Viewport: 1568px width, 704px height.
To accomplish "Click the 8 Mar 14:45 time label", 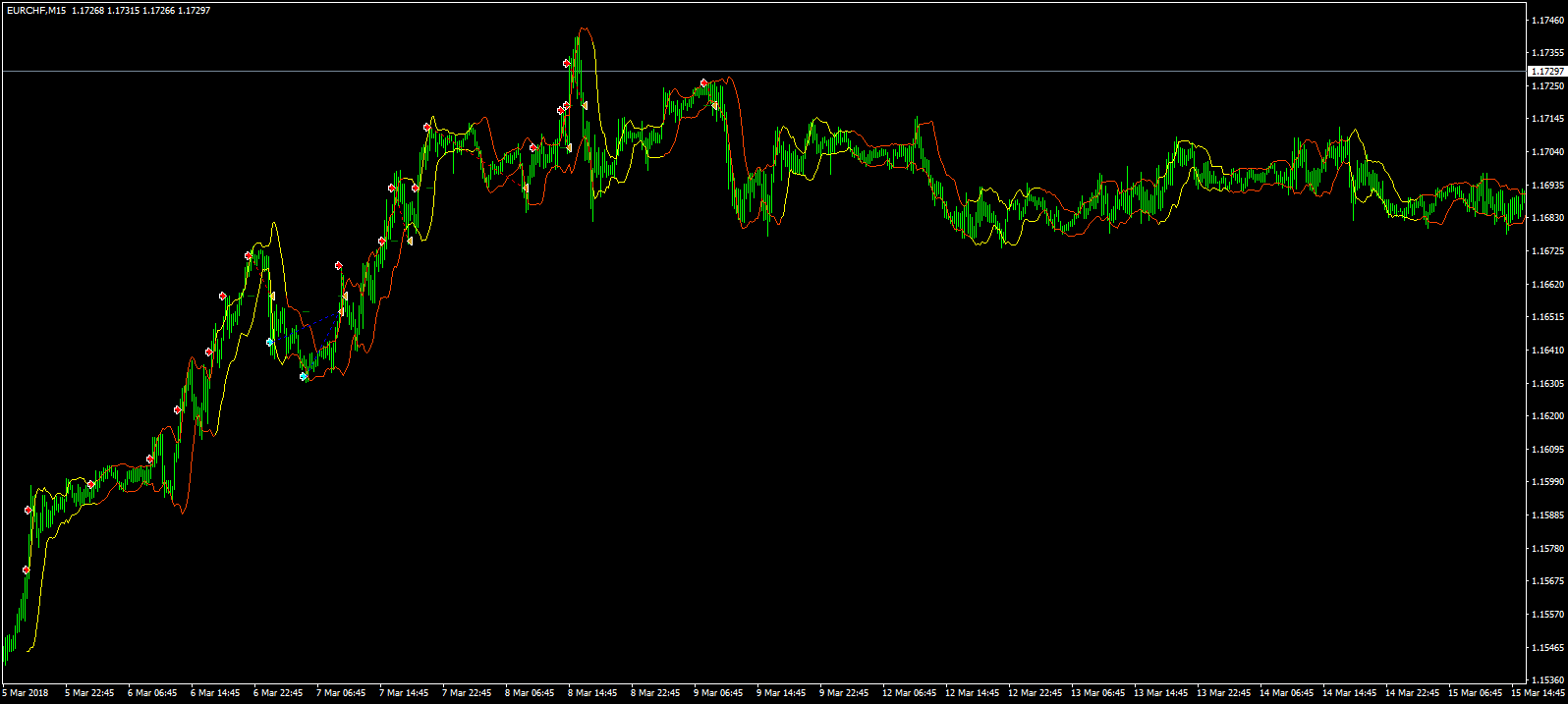I will [x=592, y=693].
